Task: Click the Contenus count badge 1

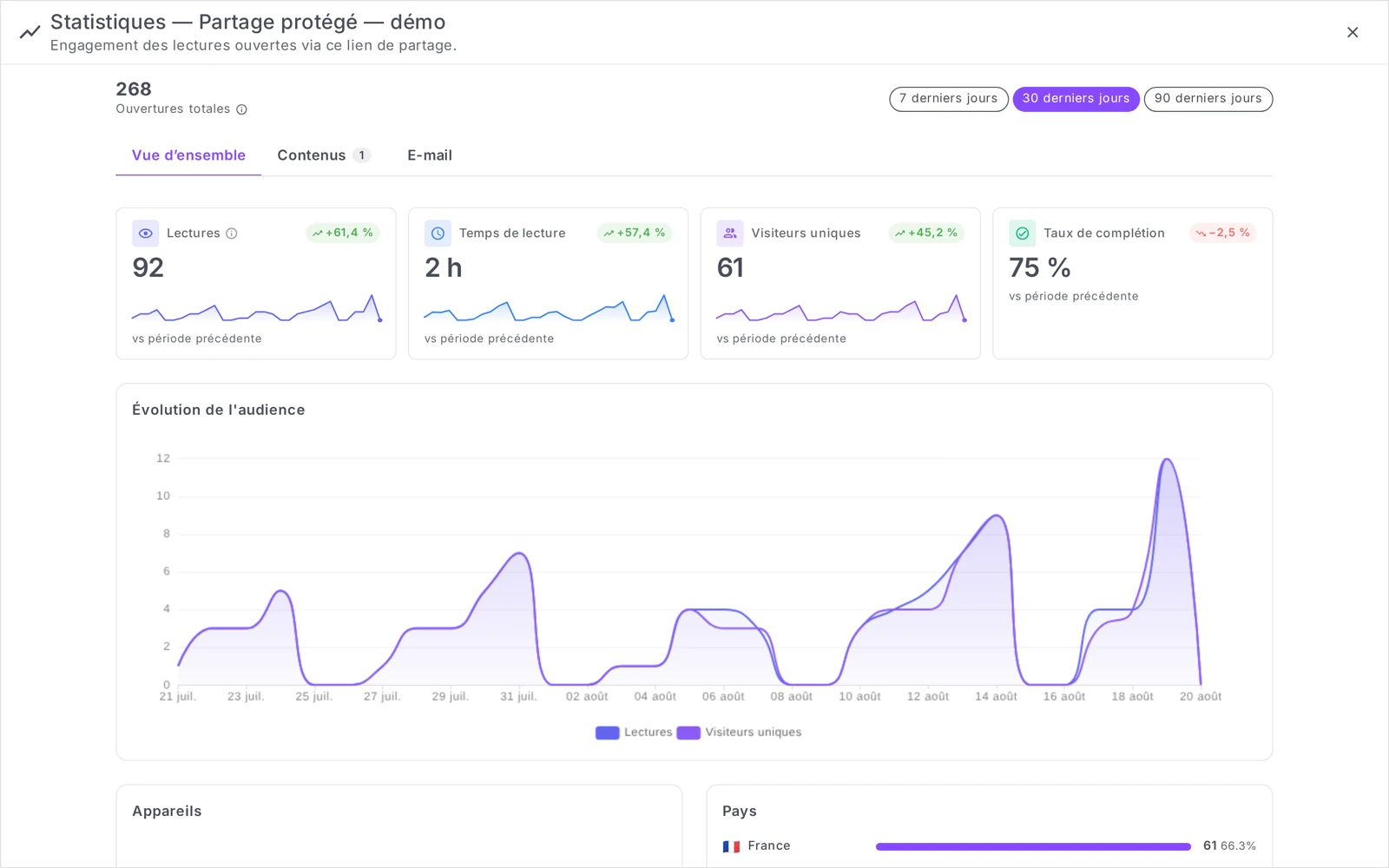Action: click(x=362, y=155)
